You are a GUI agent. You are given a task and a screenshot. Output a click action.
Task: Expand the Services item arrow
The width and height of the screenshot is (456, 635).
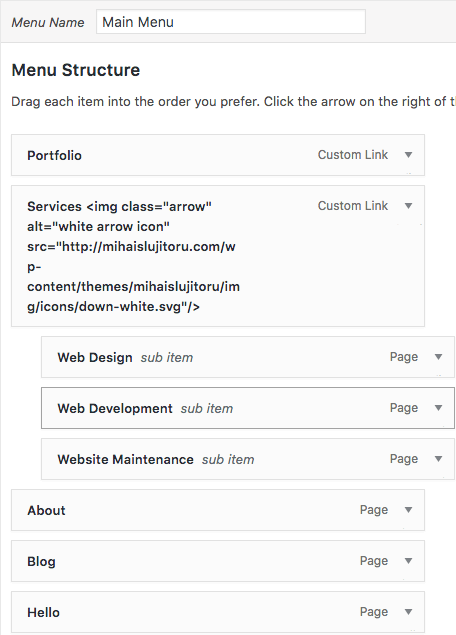tap(408, 206)
